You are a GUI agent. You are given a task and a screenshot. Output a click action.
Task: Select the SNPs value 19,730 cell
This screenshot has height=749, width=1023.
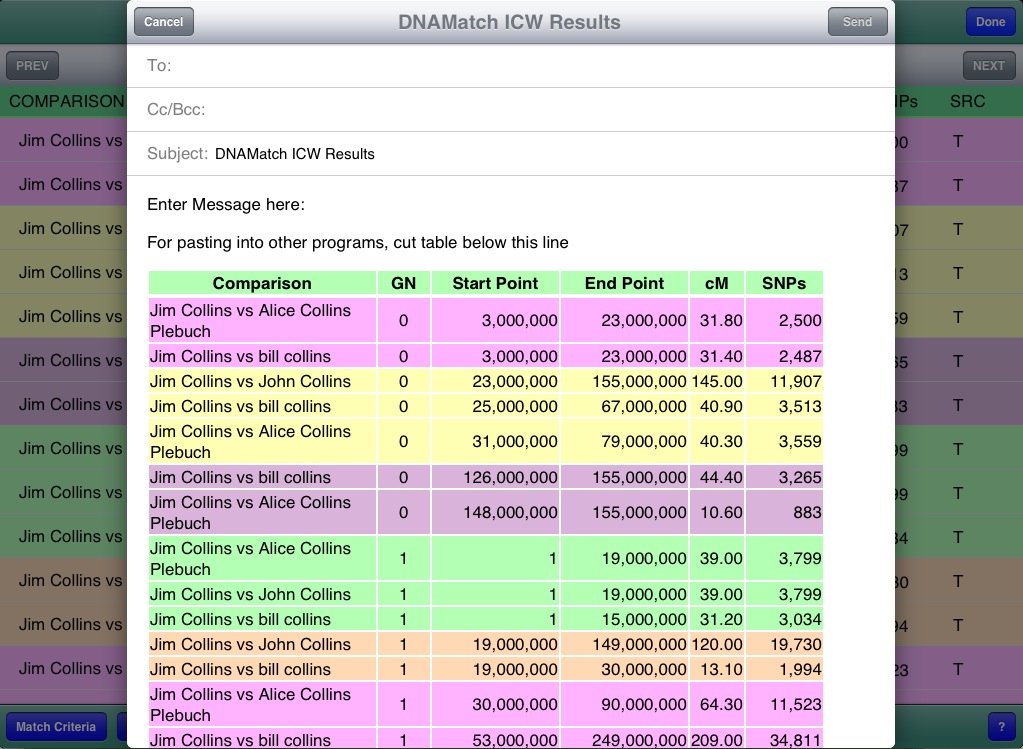[x=784, y=644]
